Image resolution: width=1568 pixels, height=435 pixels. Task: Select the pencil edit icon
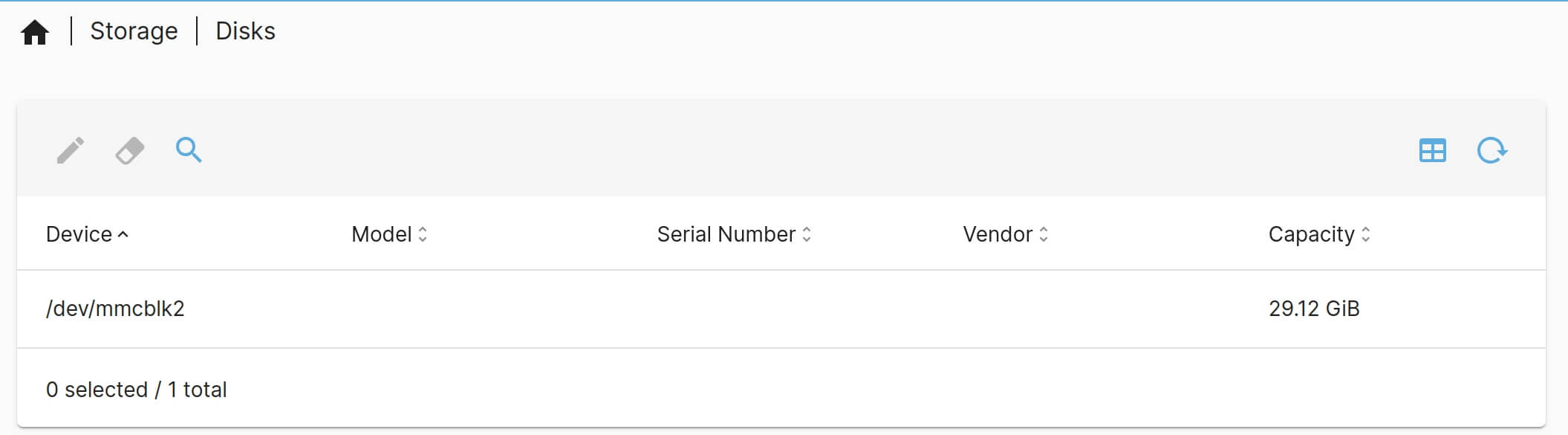tap(71, 149)
